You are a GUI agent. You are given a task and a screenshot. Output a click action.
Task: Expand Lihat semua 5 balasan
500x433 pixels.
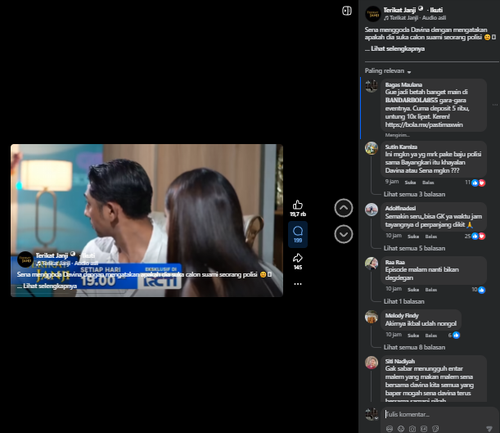click(414, 248)
